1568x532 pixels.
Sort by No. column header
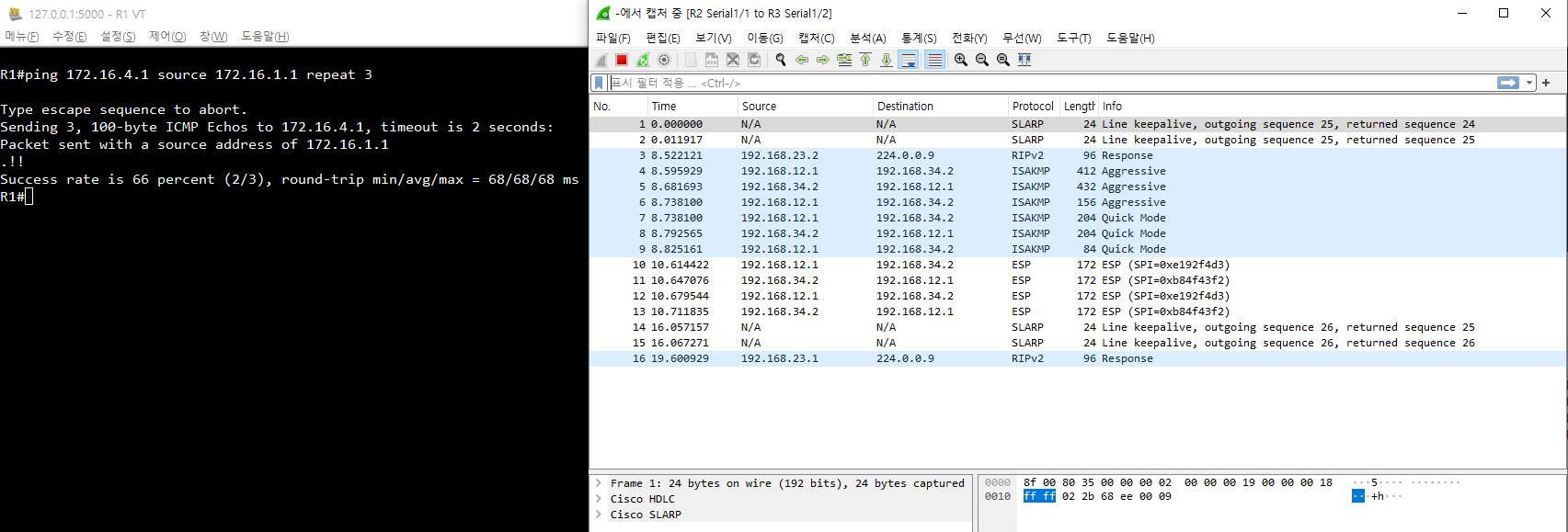617,107
